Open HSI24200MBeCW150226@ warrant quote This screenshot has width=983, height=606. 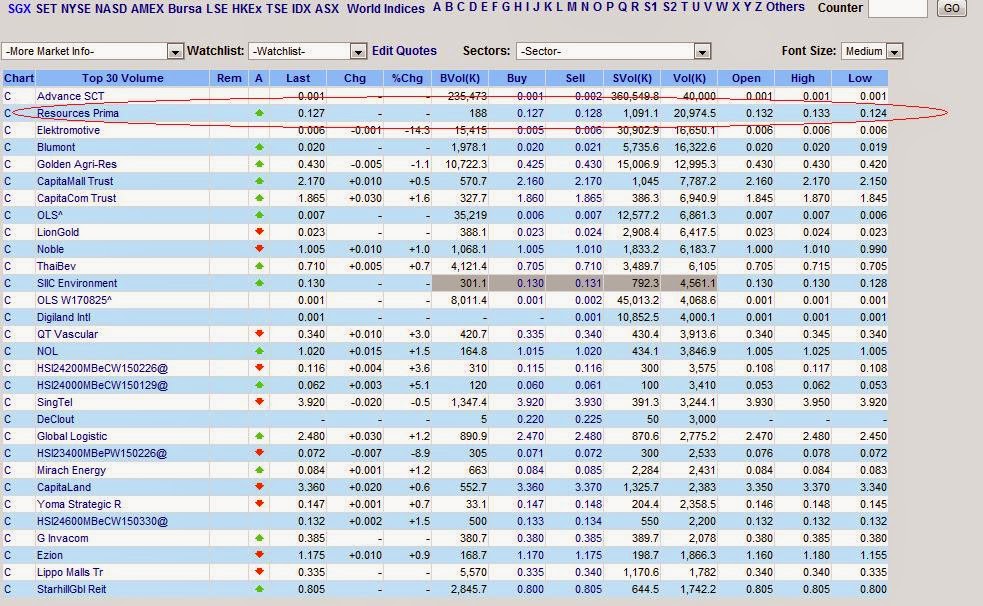click(x=102, y=368)
